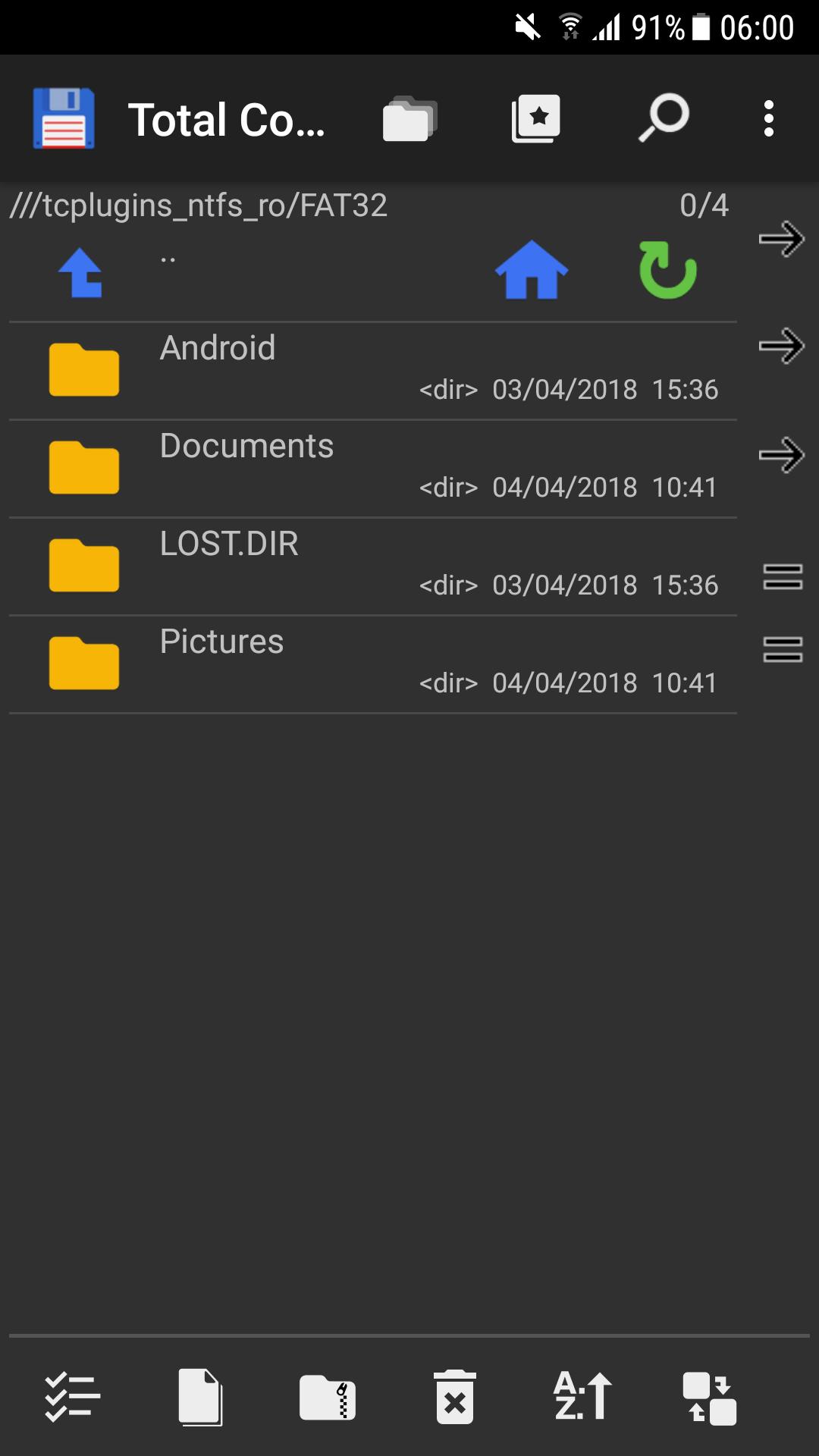
Task: Open the LOST.DIR folder
Action: coord(229,544)
